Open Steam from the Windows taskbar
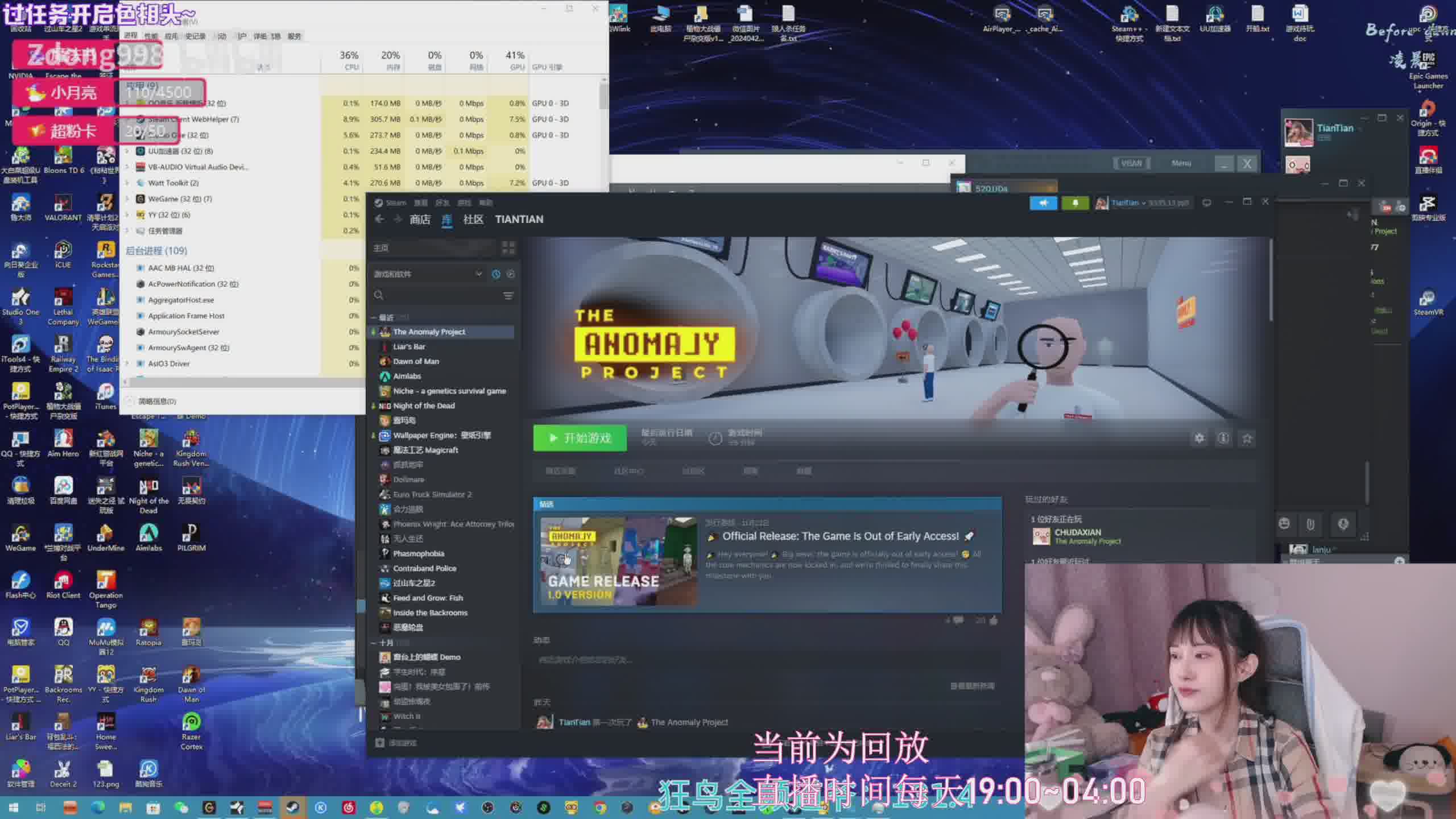 tap(292, 807)
